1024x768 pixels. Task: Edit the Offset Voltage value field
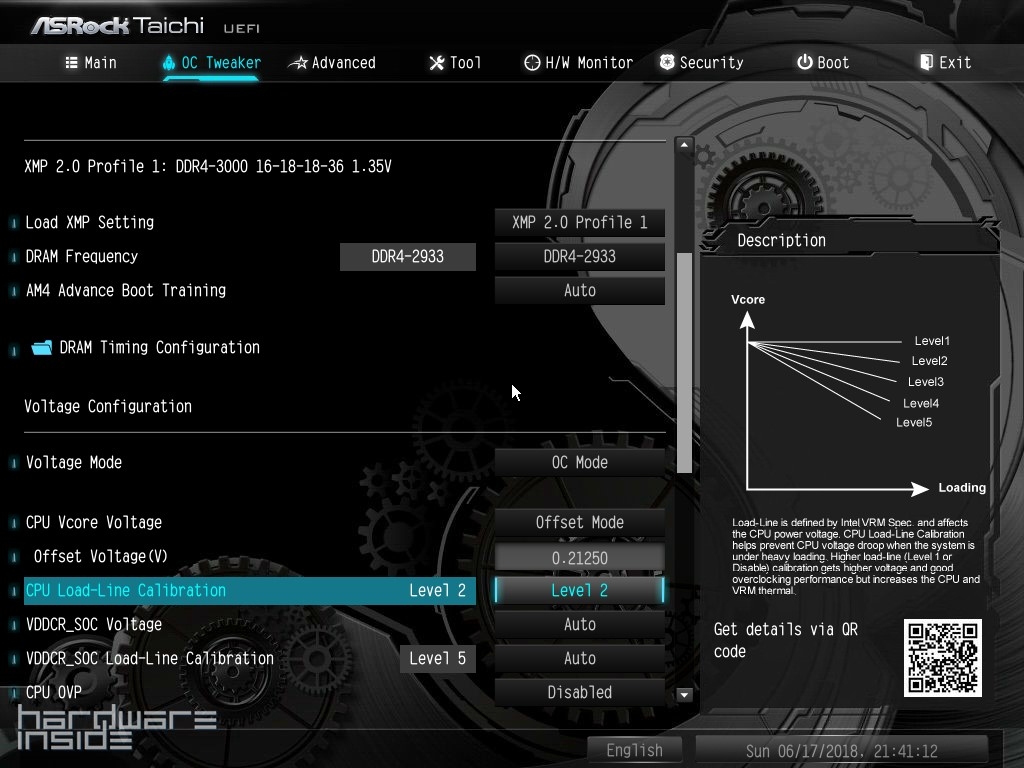pyautogui.click(x=579, y=557)
